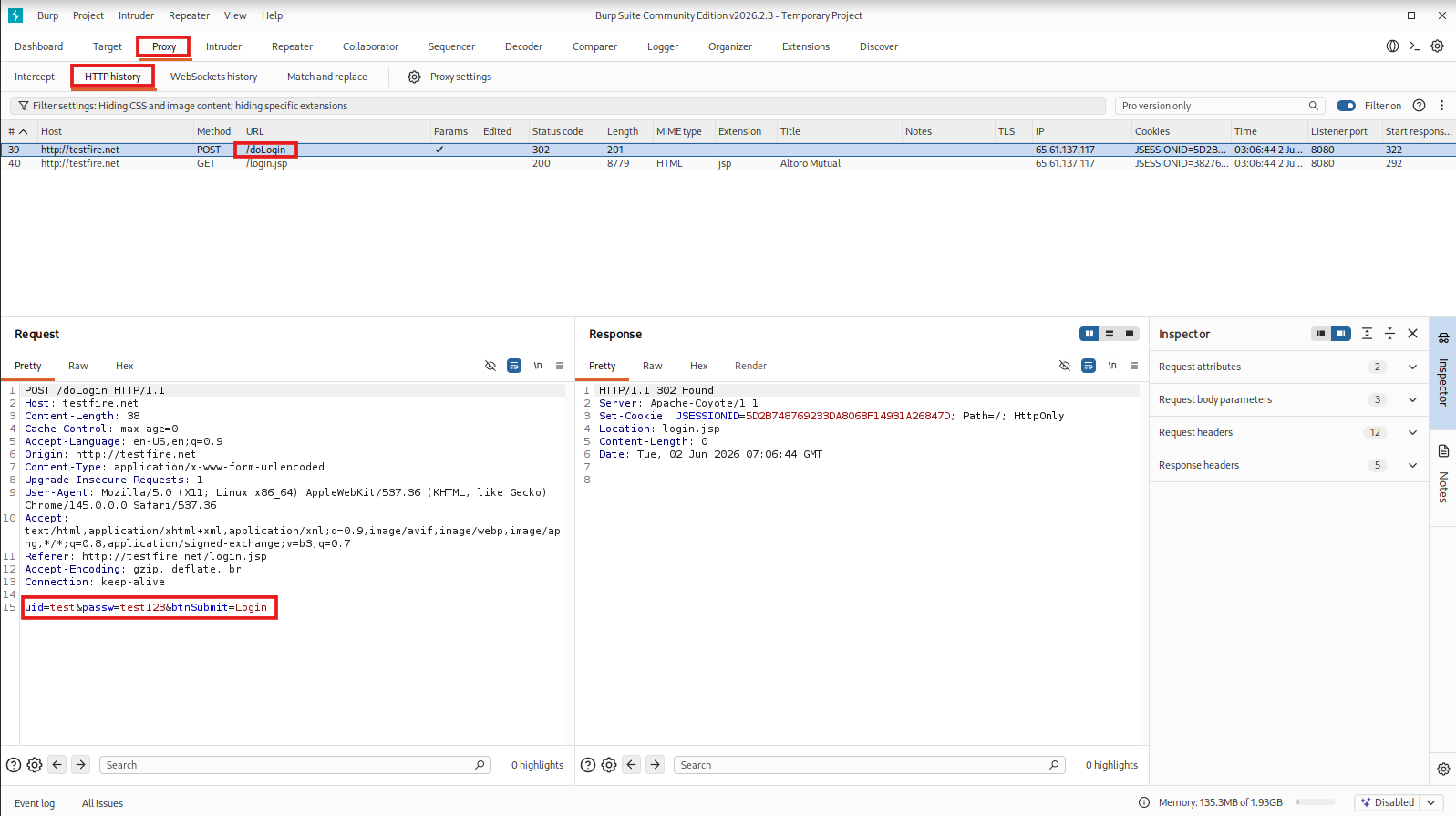Click the Proxy settings gear icon
Screen dimensions: 1456x816
pos(414,77)
